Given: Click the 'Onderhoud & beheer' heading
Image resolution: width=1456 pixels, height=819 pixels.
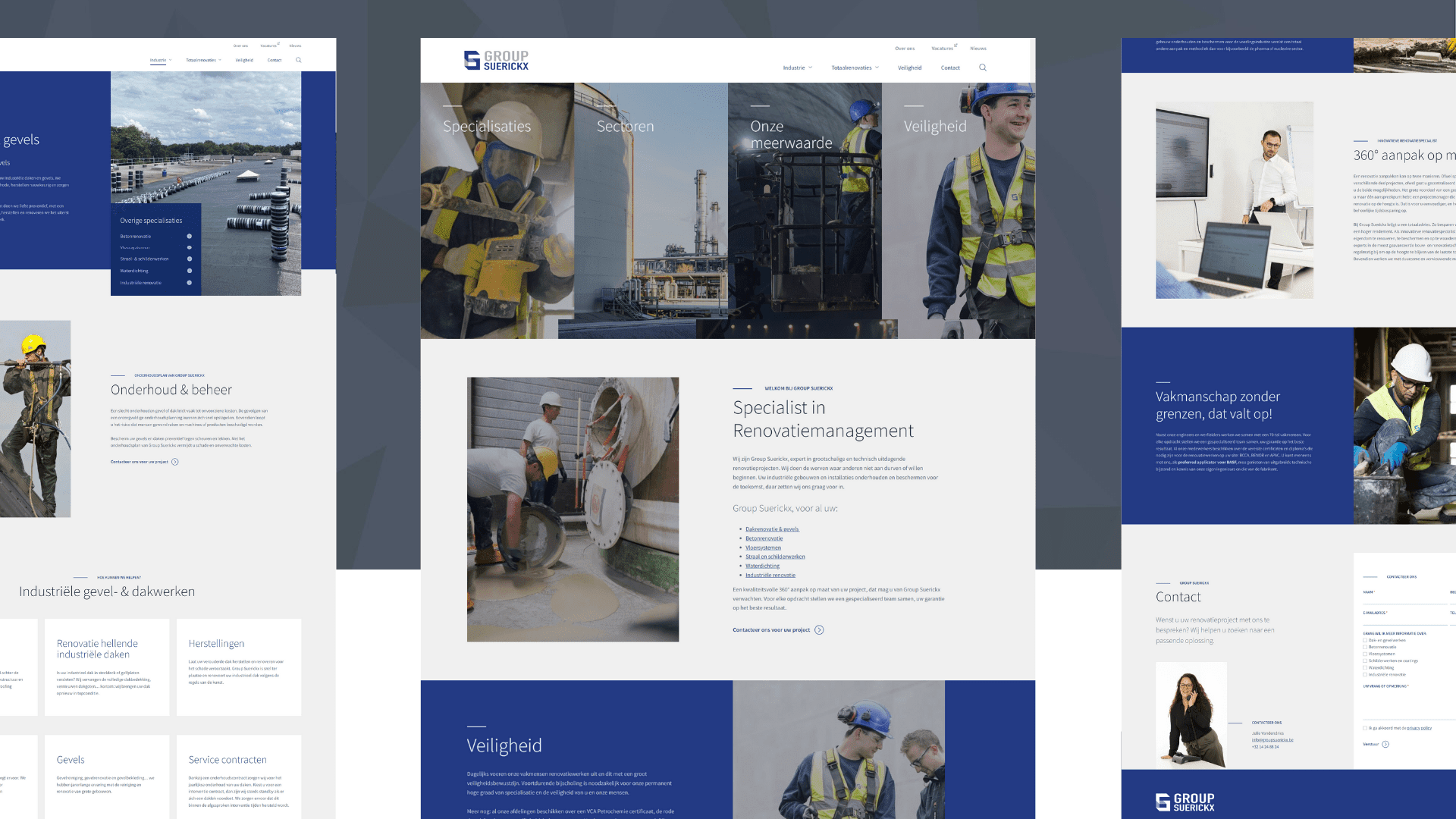Looking at the screenshot, I should [x=171, y=390].
